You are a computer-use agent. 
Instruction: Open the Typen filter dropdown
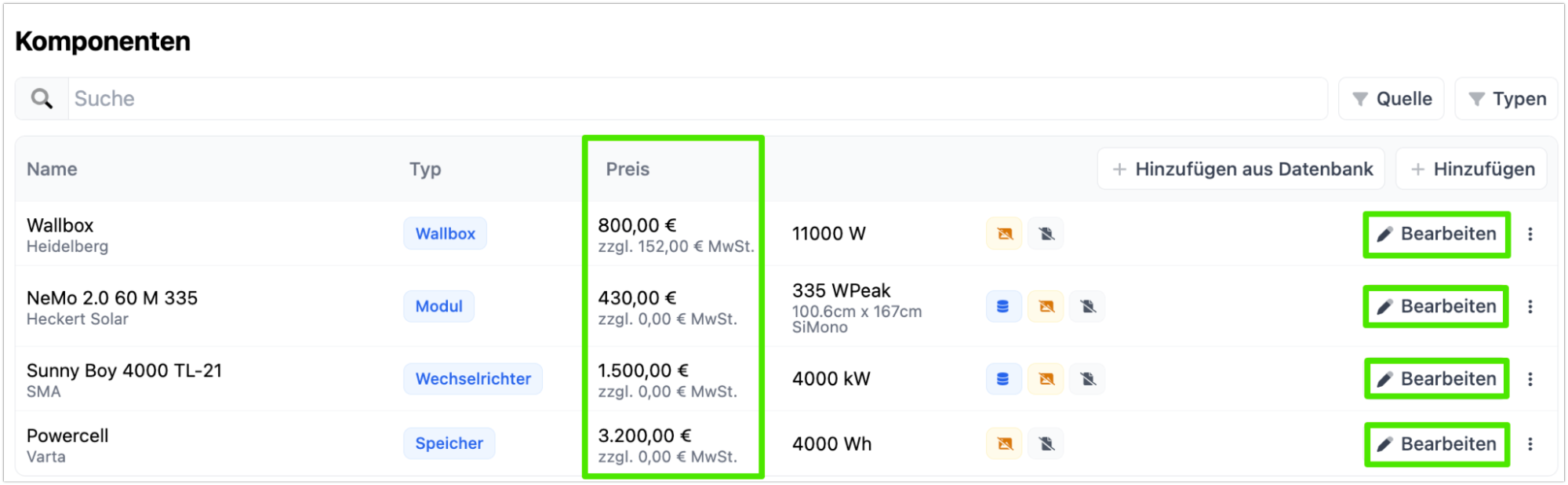1507,99
